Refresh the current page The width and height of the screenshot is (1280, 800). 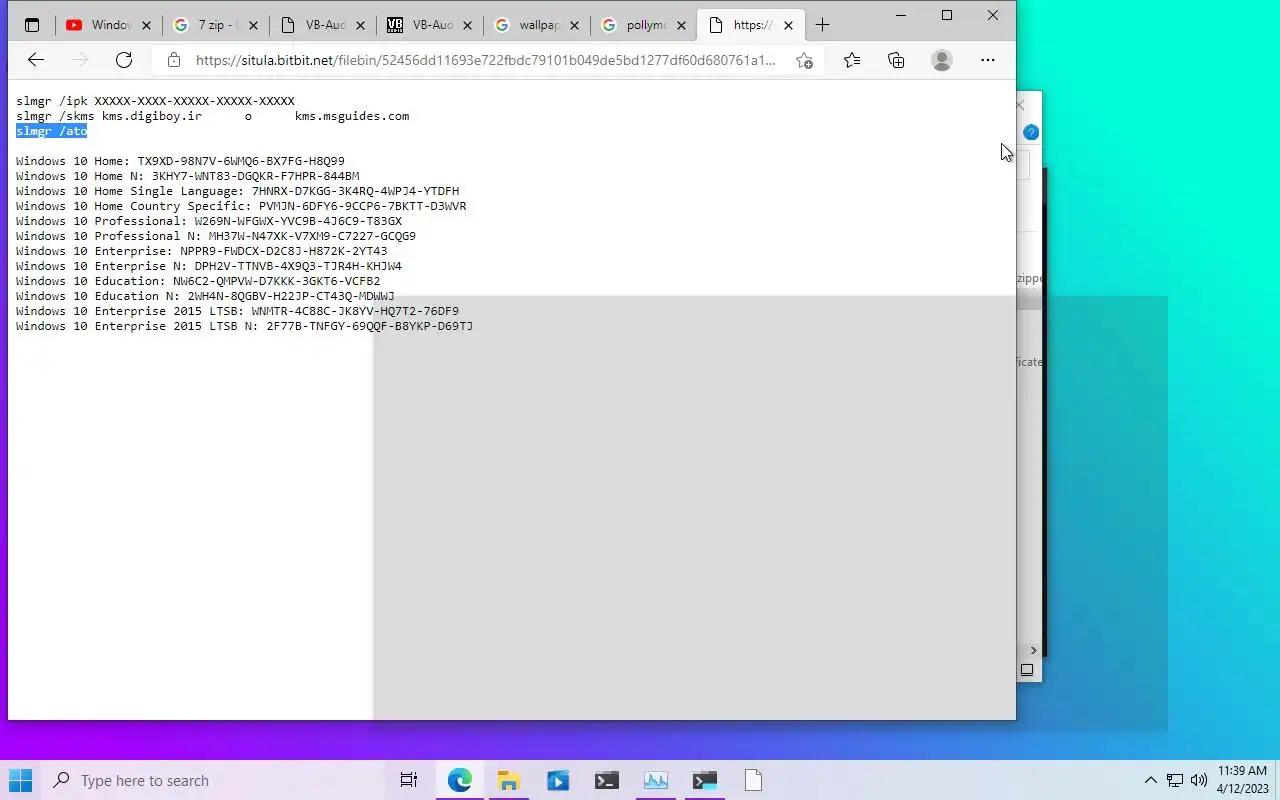pos(124,60)
